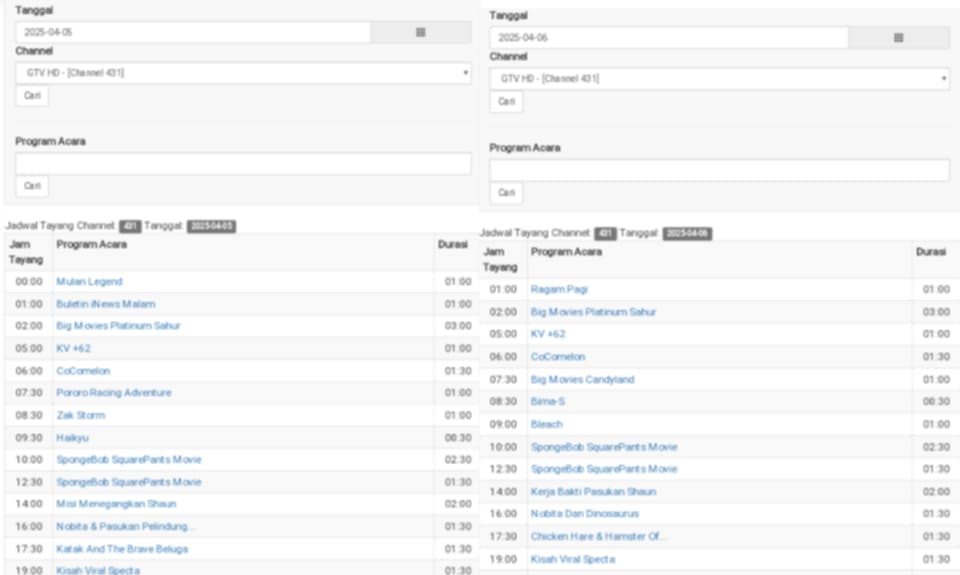Image resolution: width=960 pixels, height=575 pixels.
Task: Click the Misi Menegangkan Shaun link
Action: tap(116, 504)
